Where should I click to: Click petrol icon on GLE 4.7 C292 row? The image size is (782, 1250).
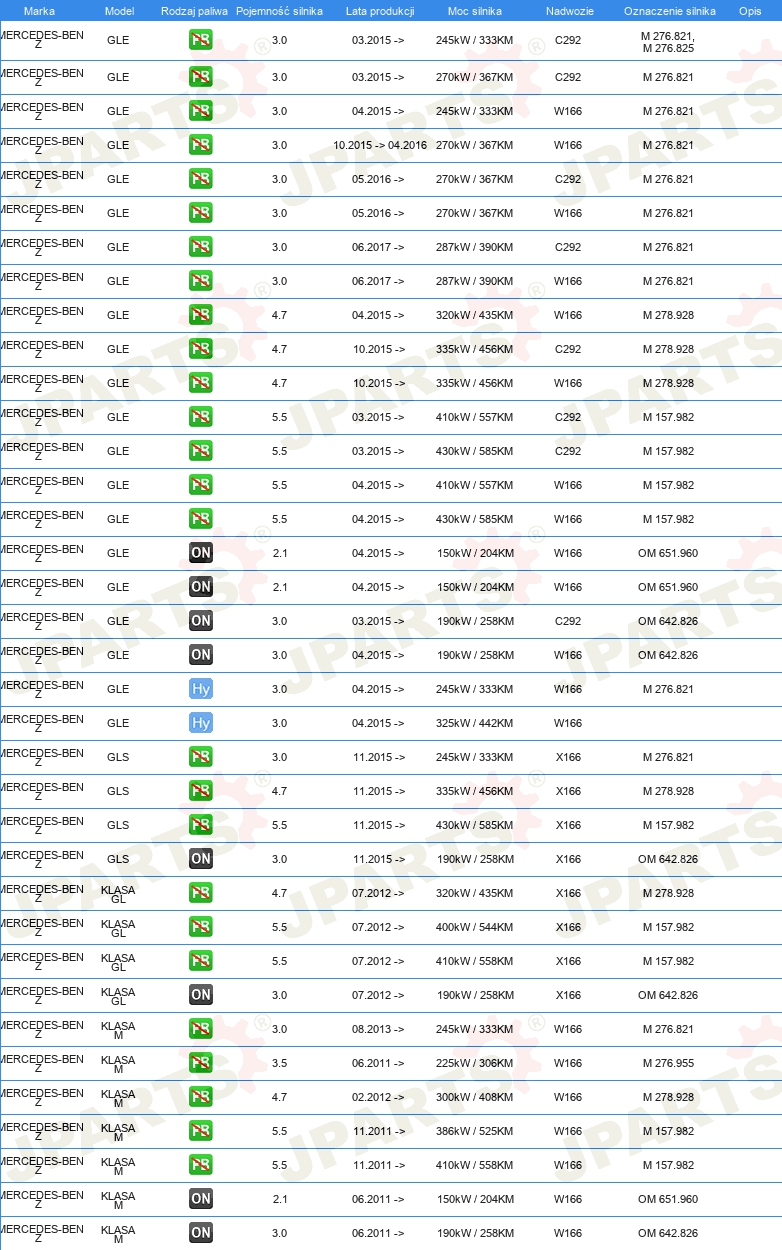(x=201, y=349)
